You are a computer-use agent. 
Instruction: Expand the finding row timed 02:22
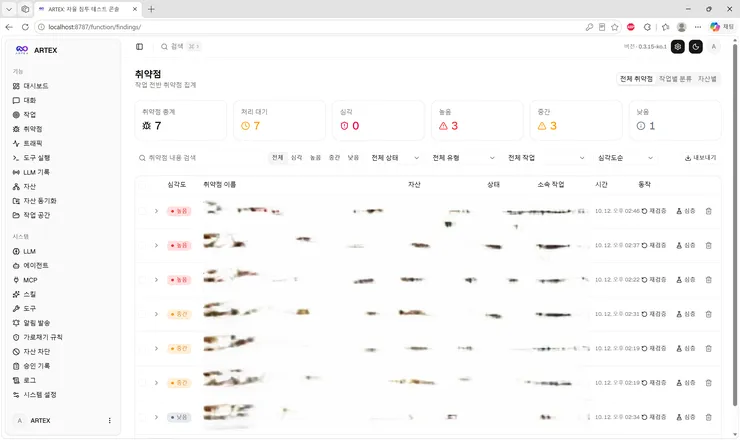(x=156, y=280)
